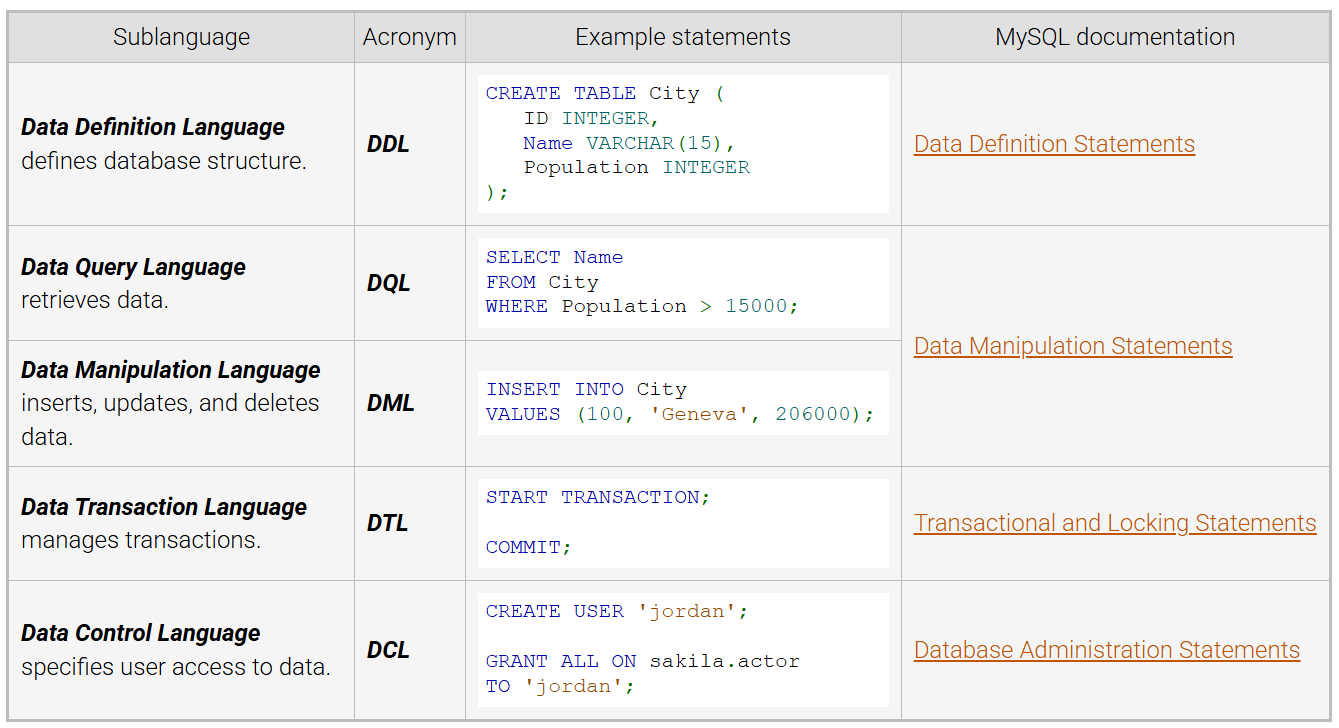Image resolution: width=1339 pixels, height=728 pixels.
Task: Click the Sublanguage column header
Action: (181, 38)
